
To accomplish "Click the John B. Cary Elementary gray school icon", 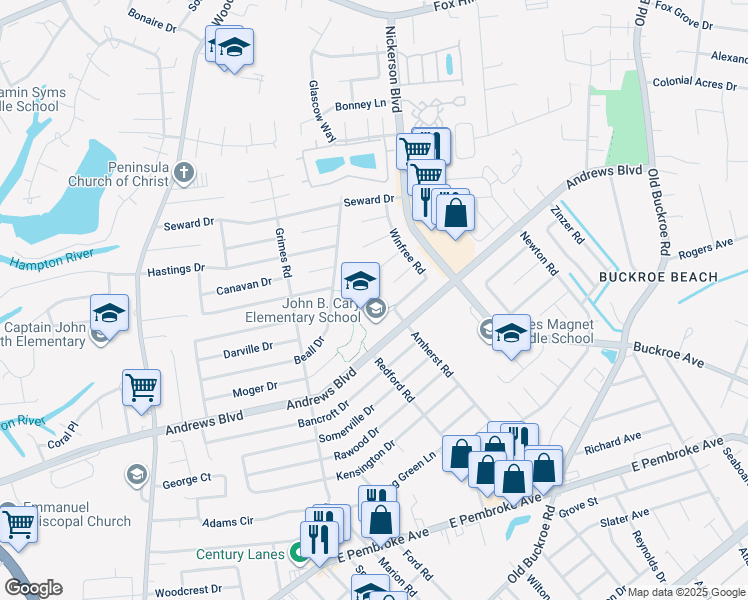I will (375, 308).
